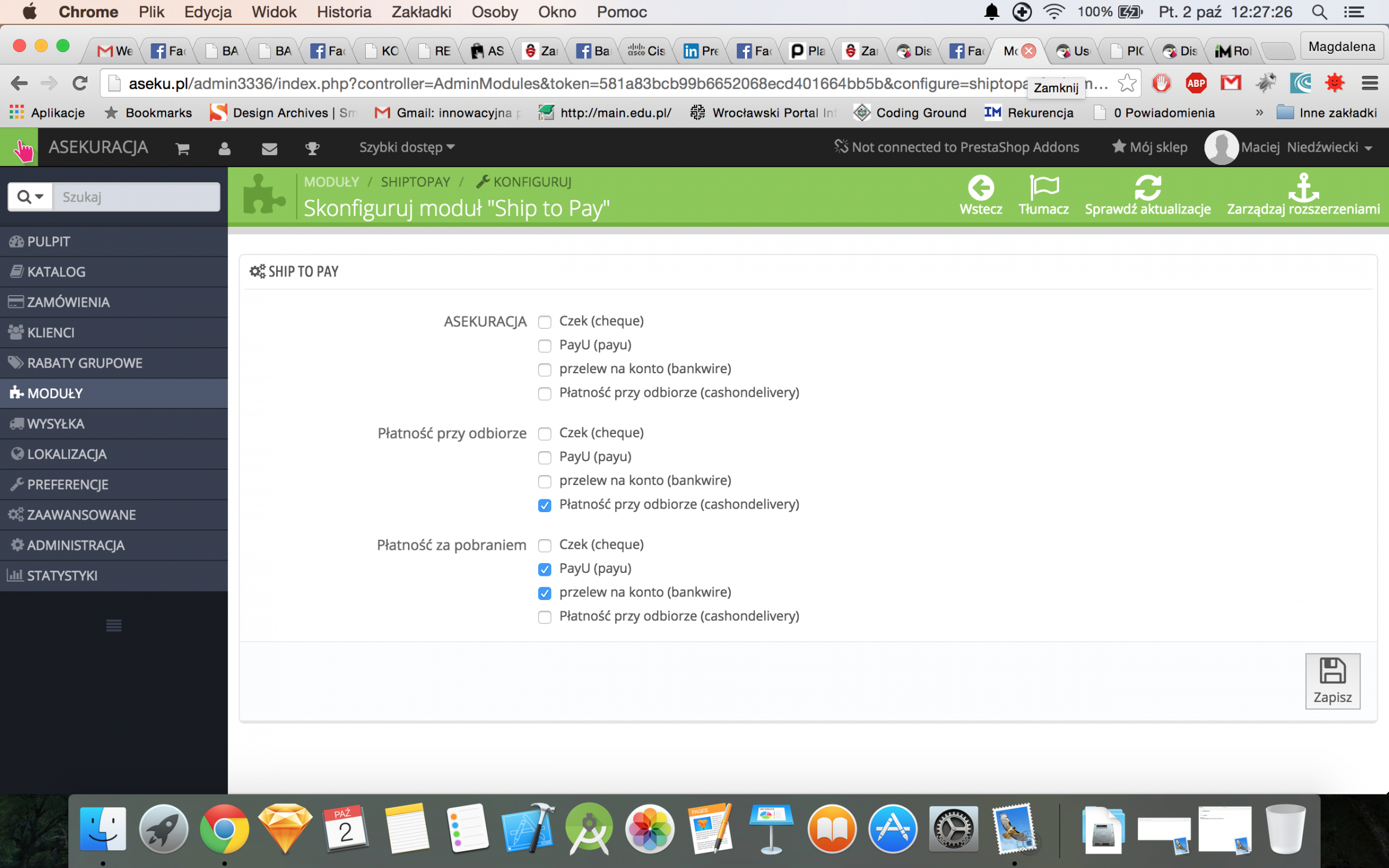
Task: Click the MODUŁY breadcrumb link
Action: tap(331, 182)
